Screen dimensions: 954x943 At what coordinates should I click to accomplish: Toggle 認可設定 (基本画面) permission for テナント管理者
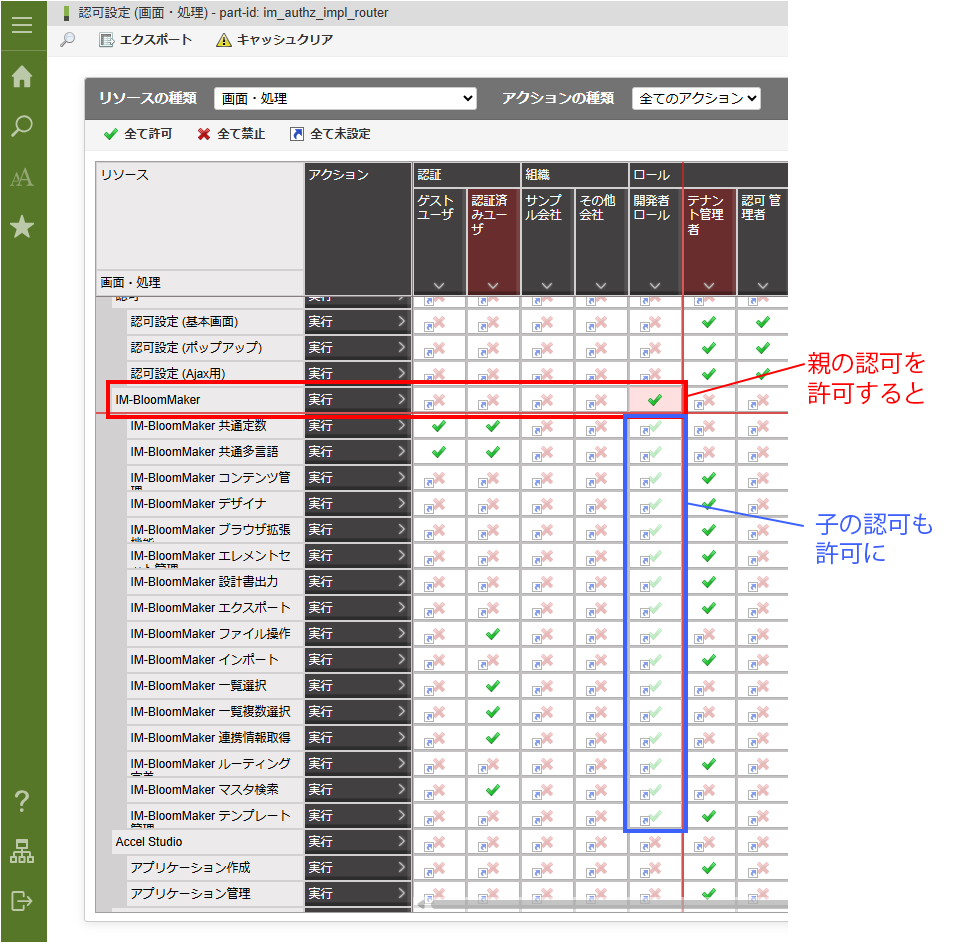[709, 322]
